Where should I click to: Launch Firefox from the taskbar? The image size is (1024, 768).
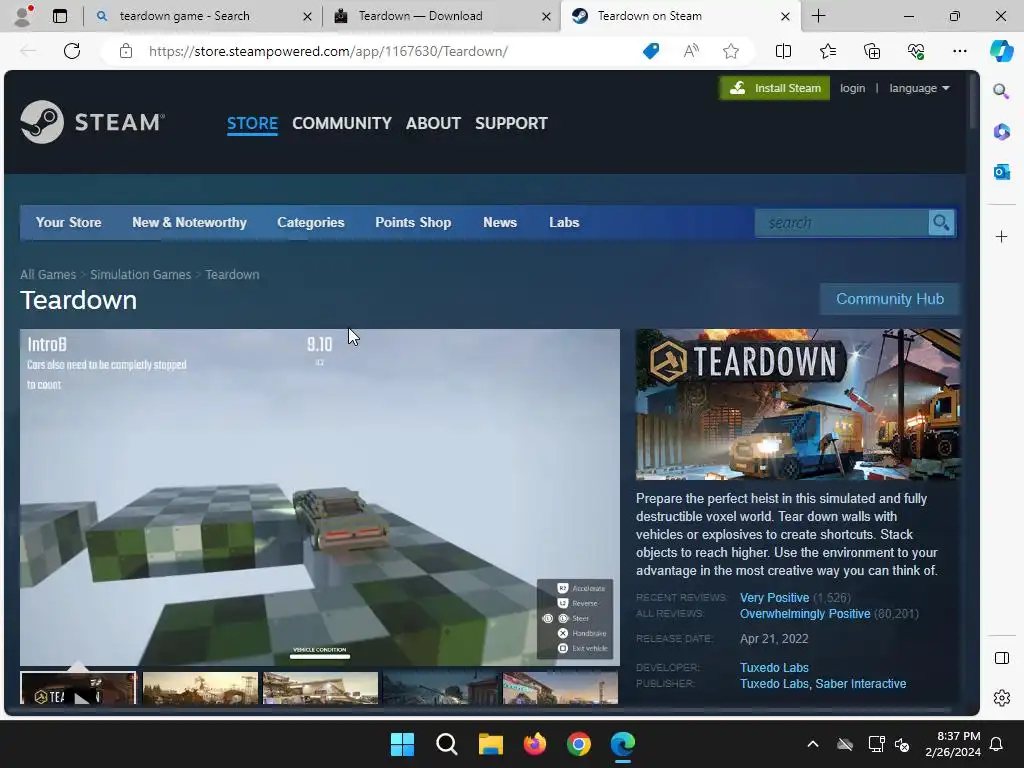click(535, 744)
